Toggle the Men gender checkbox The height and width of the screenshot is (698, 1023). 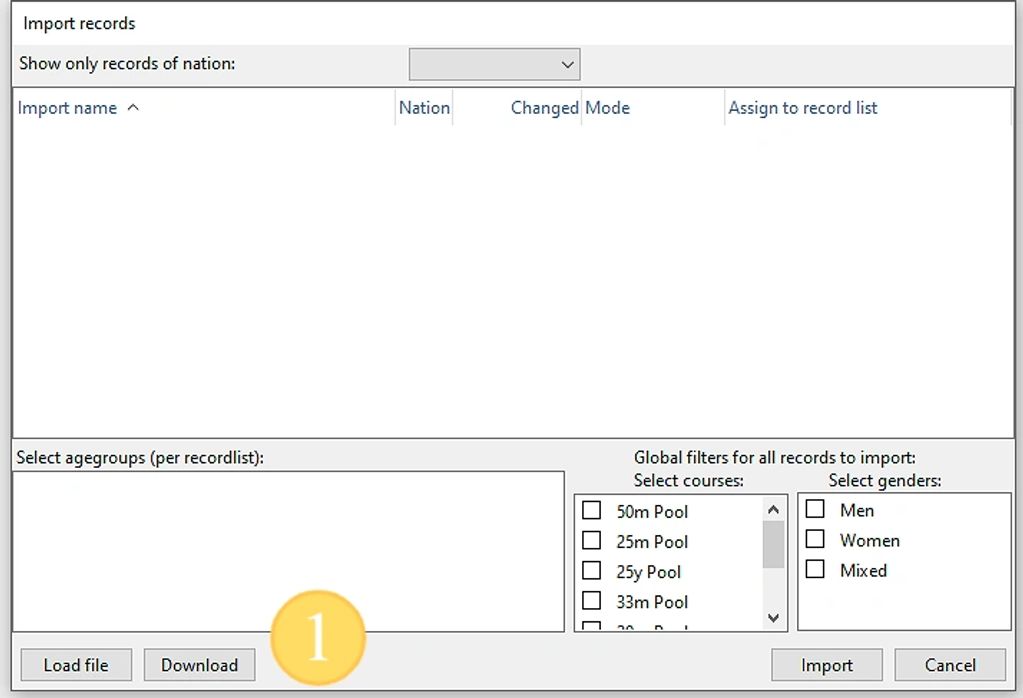tap(816, 510)
